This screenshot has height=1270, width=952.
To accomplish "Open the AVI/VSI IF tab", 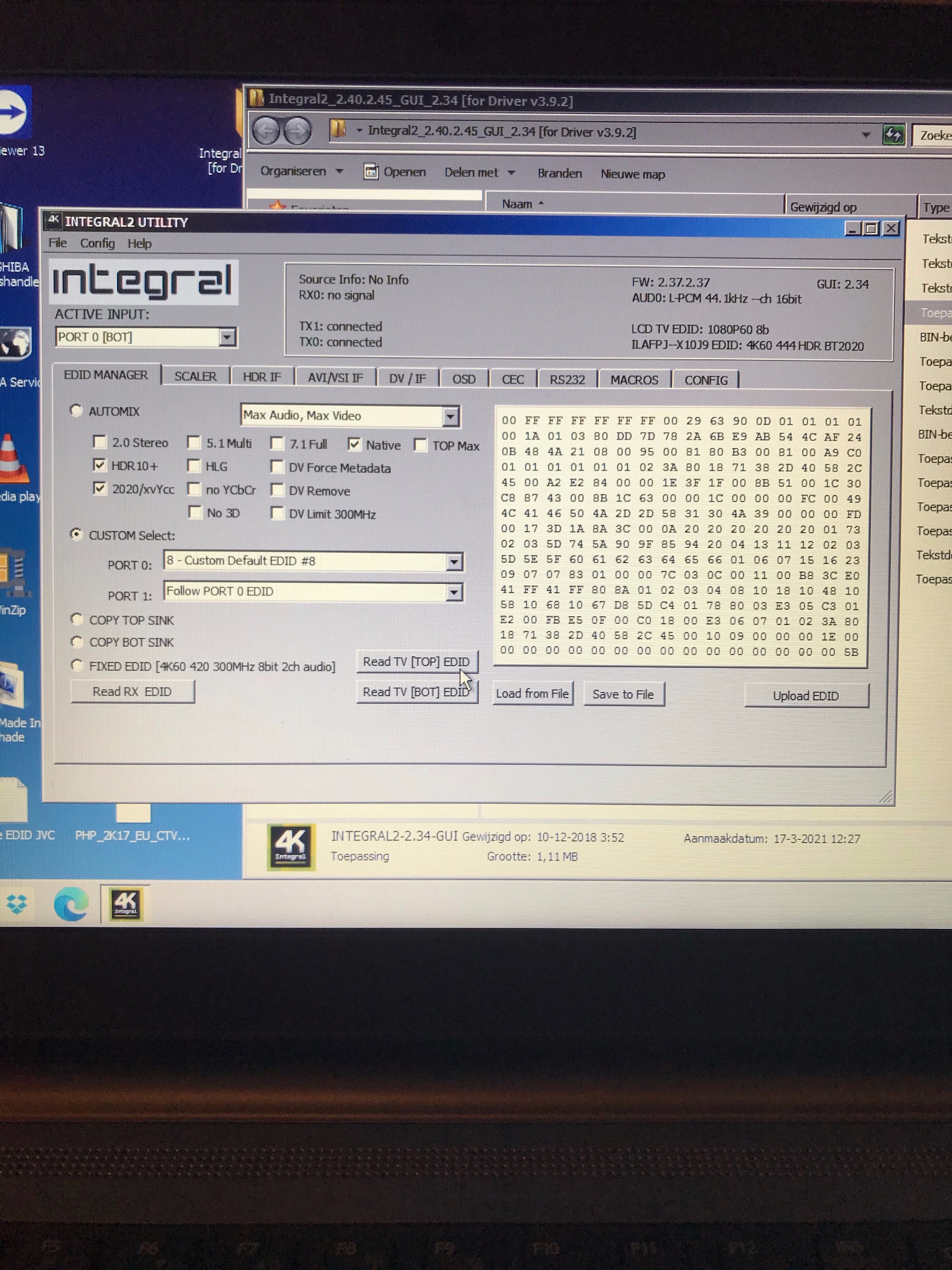I will [x=336, y=377].
